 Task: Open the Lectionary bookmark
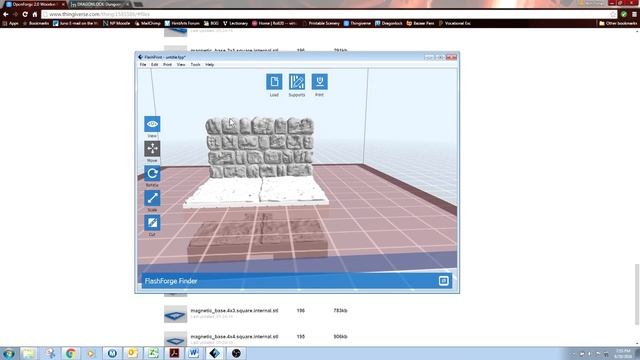click(235, 23)
